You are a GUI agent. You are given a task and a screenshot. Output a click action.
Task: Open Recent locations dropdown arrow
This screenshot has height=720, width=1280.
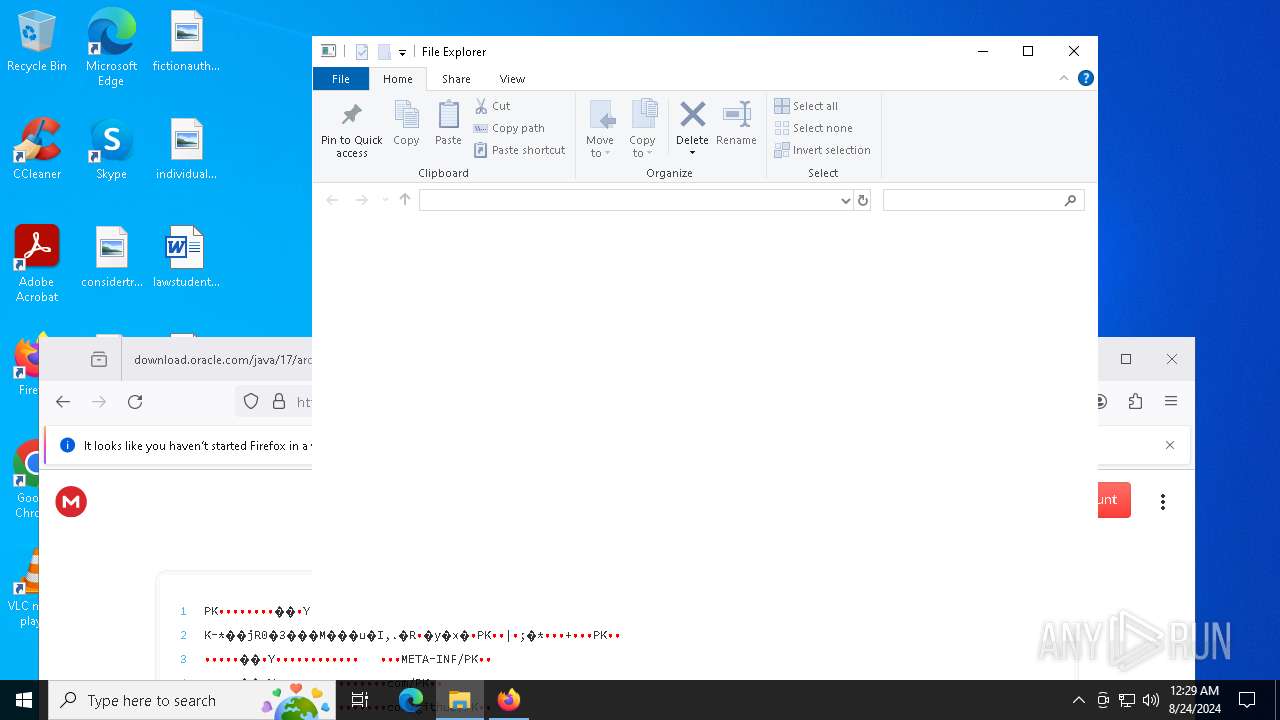pos(385,200)
